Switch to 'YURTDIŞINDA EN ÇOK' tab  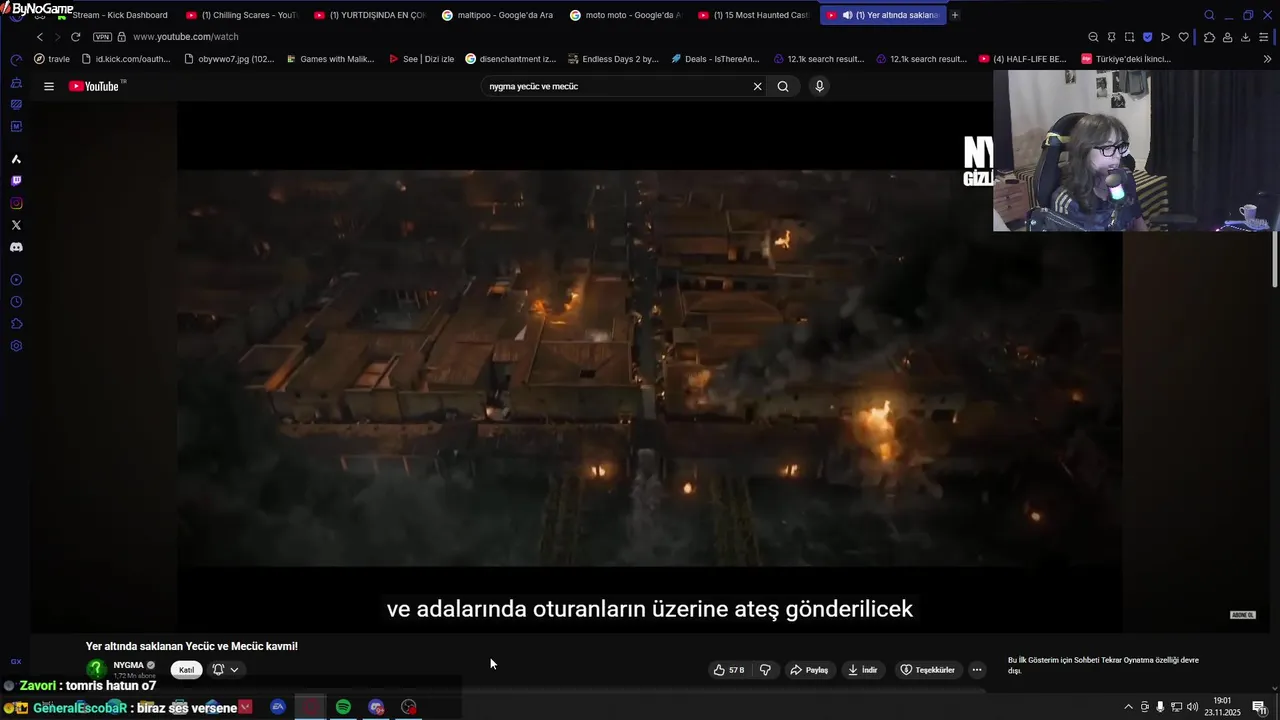(369, 15)
